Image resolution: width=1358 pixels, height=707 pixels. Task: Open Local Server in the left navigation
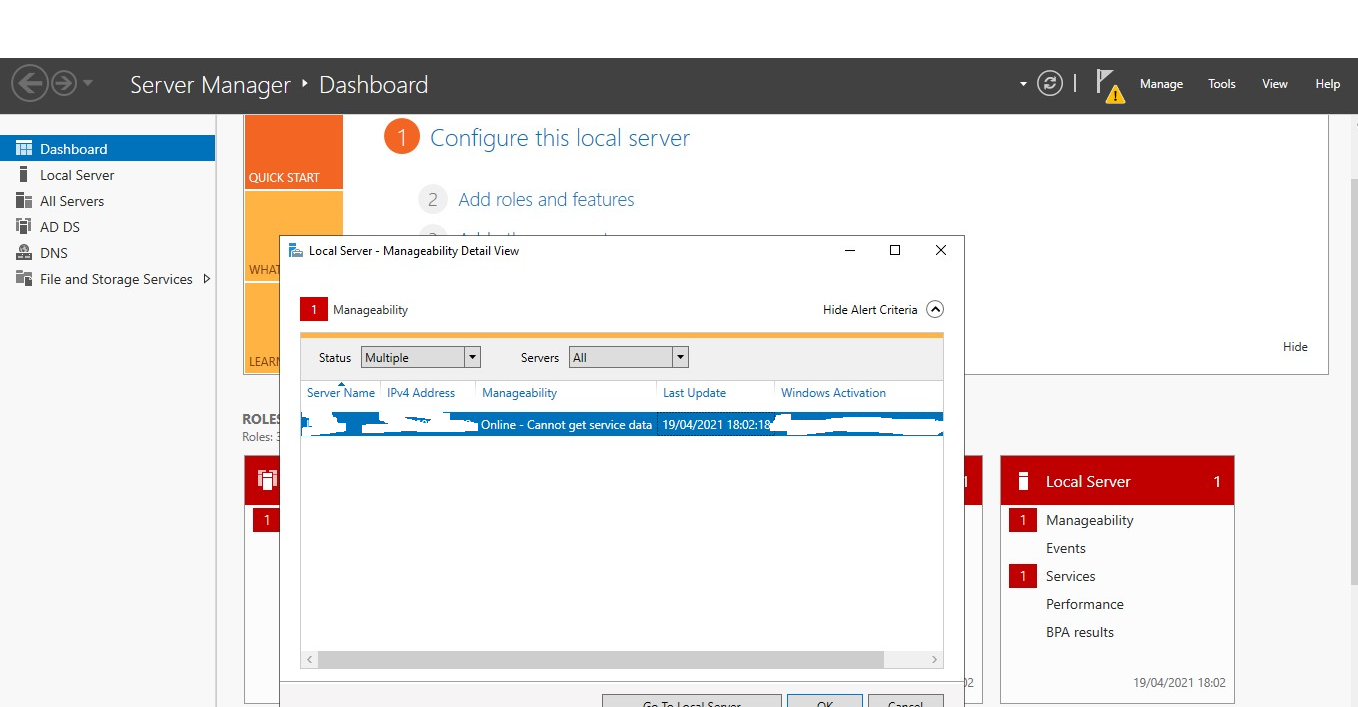[x=108, y=175]
